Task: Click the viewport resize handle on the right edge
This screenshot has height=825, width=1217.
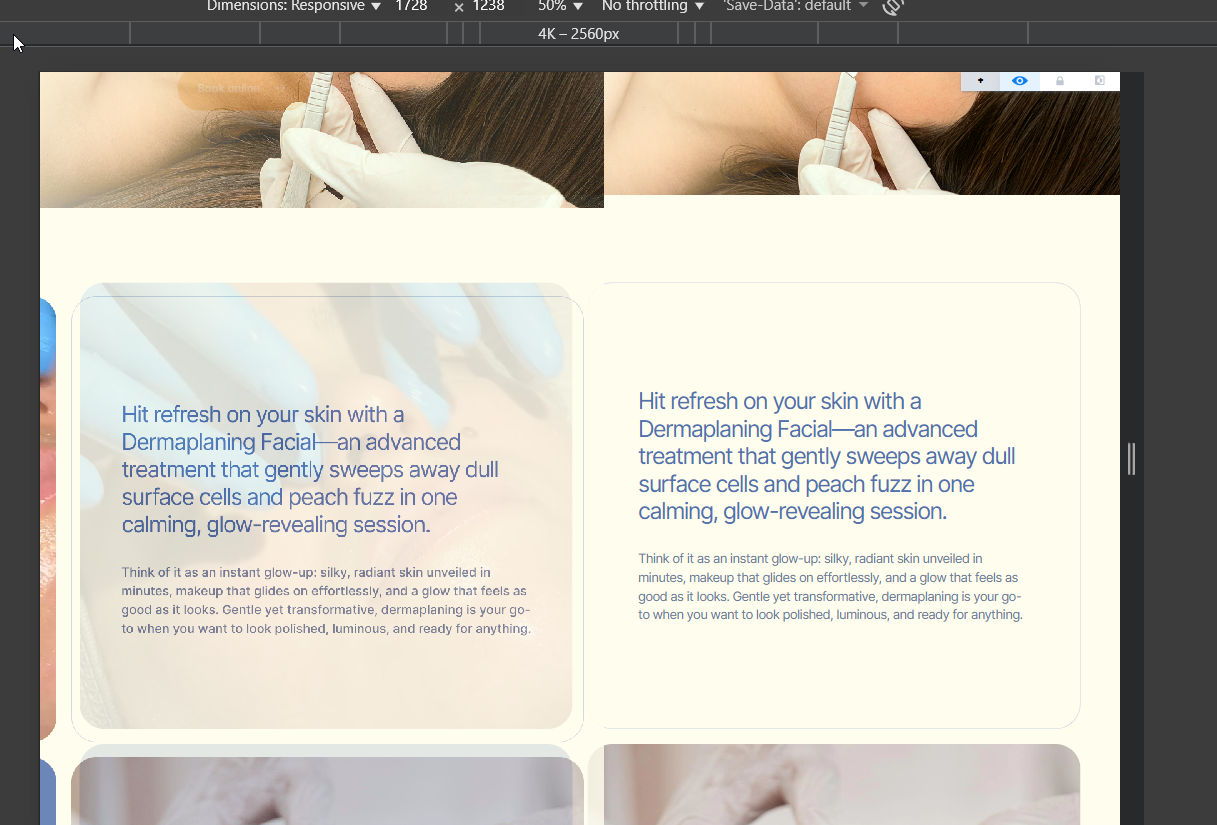Action: coord(1132,459)
